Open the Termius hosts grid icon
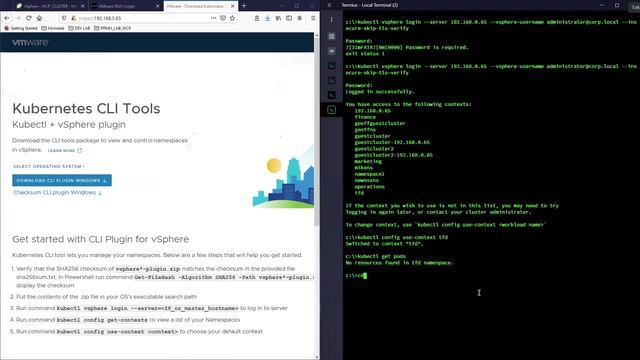Screen dimensions: 640x360 pyautogui.click(x=331, y=36)
